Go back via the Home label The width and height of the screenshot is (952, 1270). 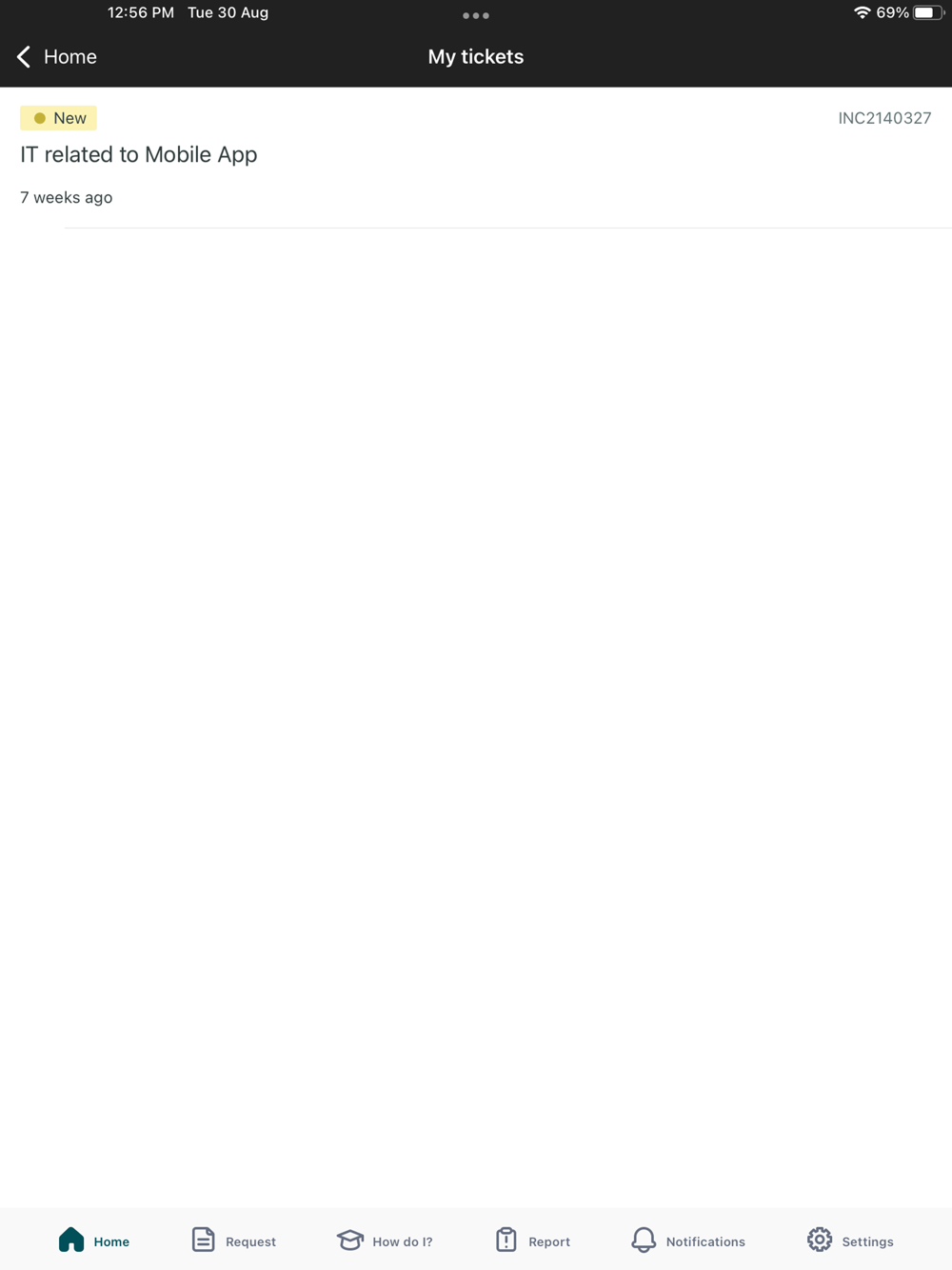(x=70, y=57)
